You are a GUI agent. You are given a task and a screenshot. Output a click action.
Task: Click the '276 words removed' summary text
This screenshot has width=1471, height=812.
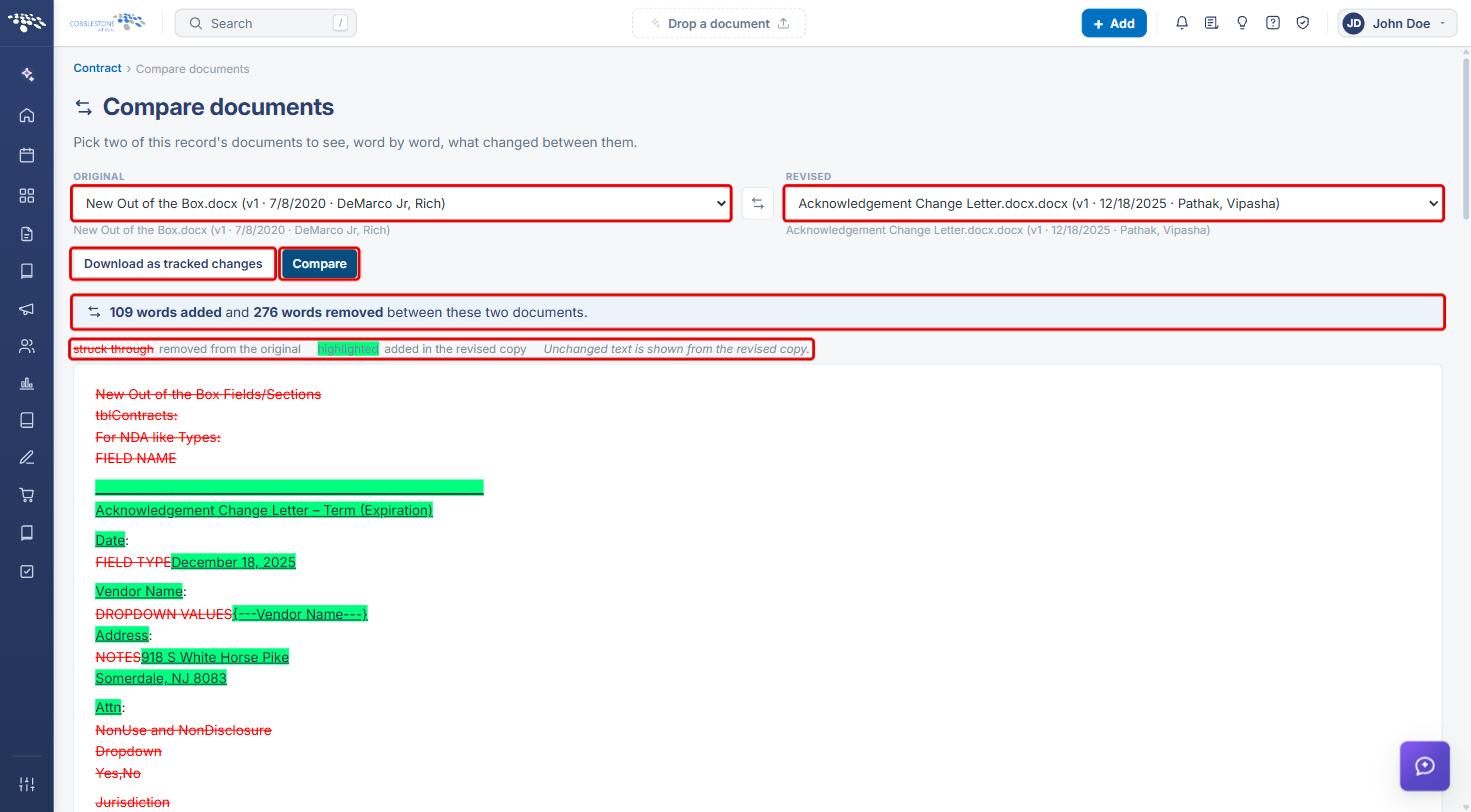(x=318, y=312)
